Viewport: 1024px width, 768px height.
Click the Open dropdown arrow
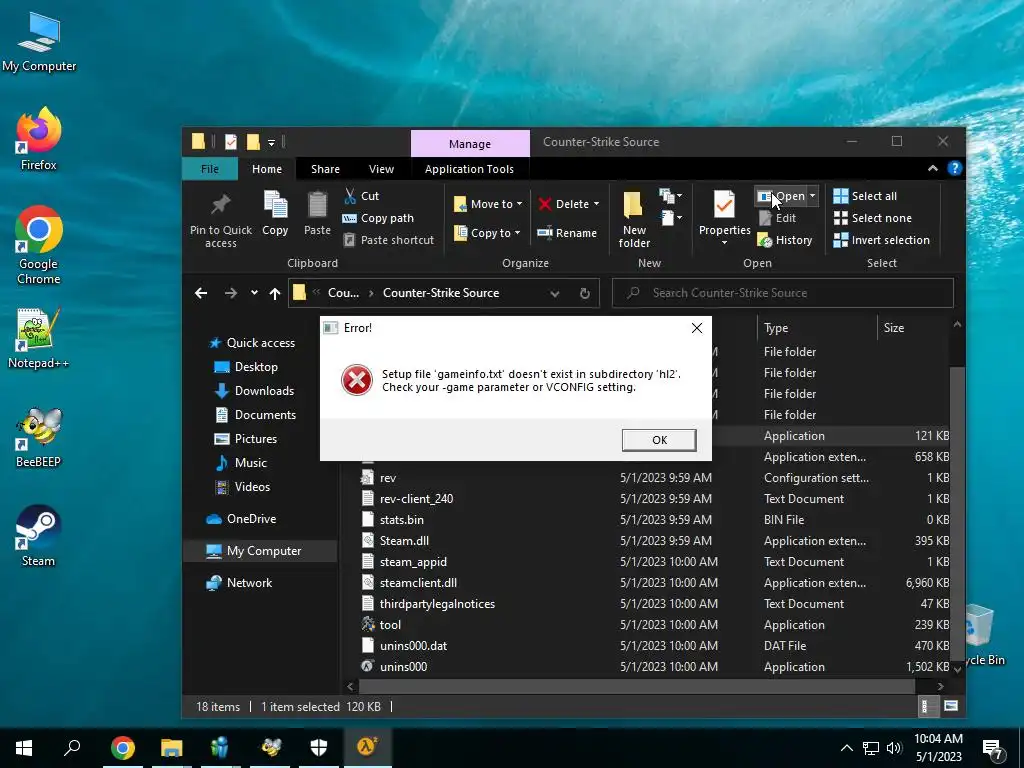tap(812, 196)
